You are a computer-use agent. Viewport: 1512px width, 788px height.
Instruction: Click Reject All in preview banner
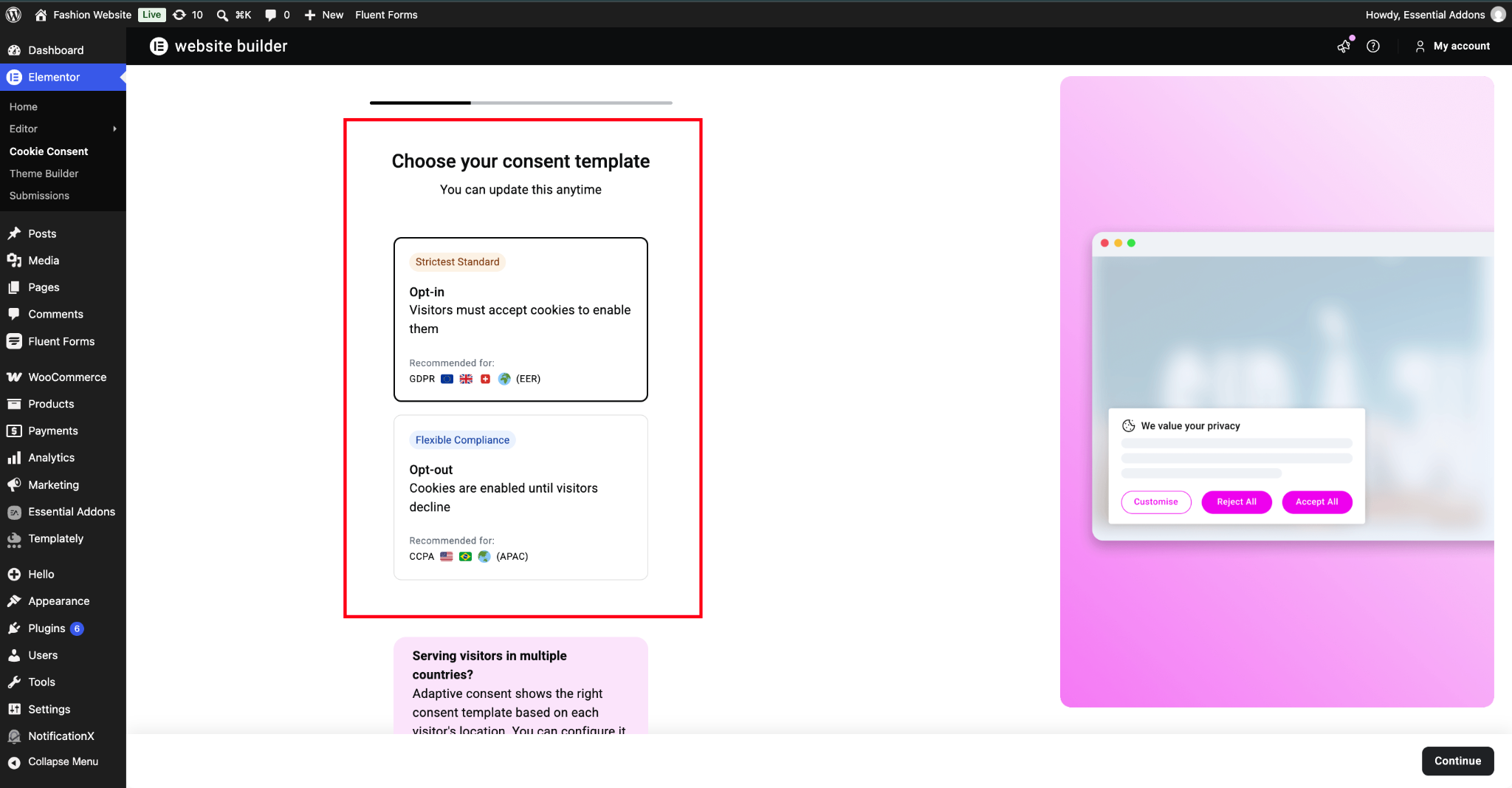click(1237, 501)
